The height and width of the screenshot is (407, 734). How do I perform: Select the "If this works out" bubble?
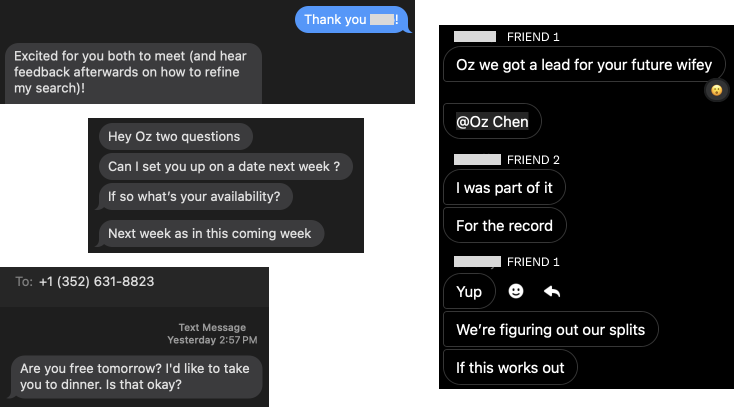(x=510, y=368)
